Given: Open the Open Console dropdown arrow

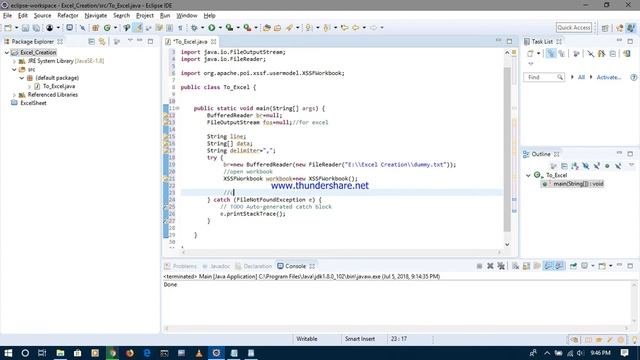Looking at the screenshot, I should [x=611, y=266].
